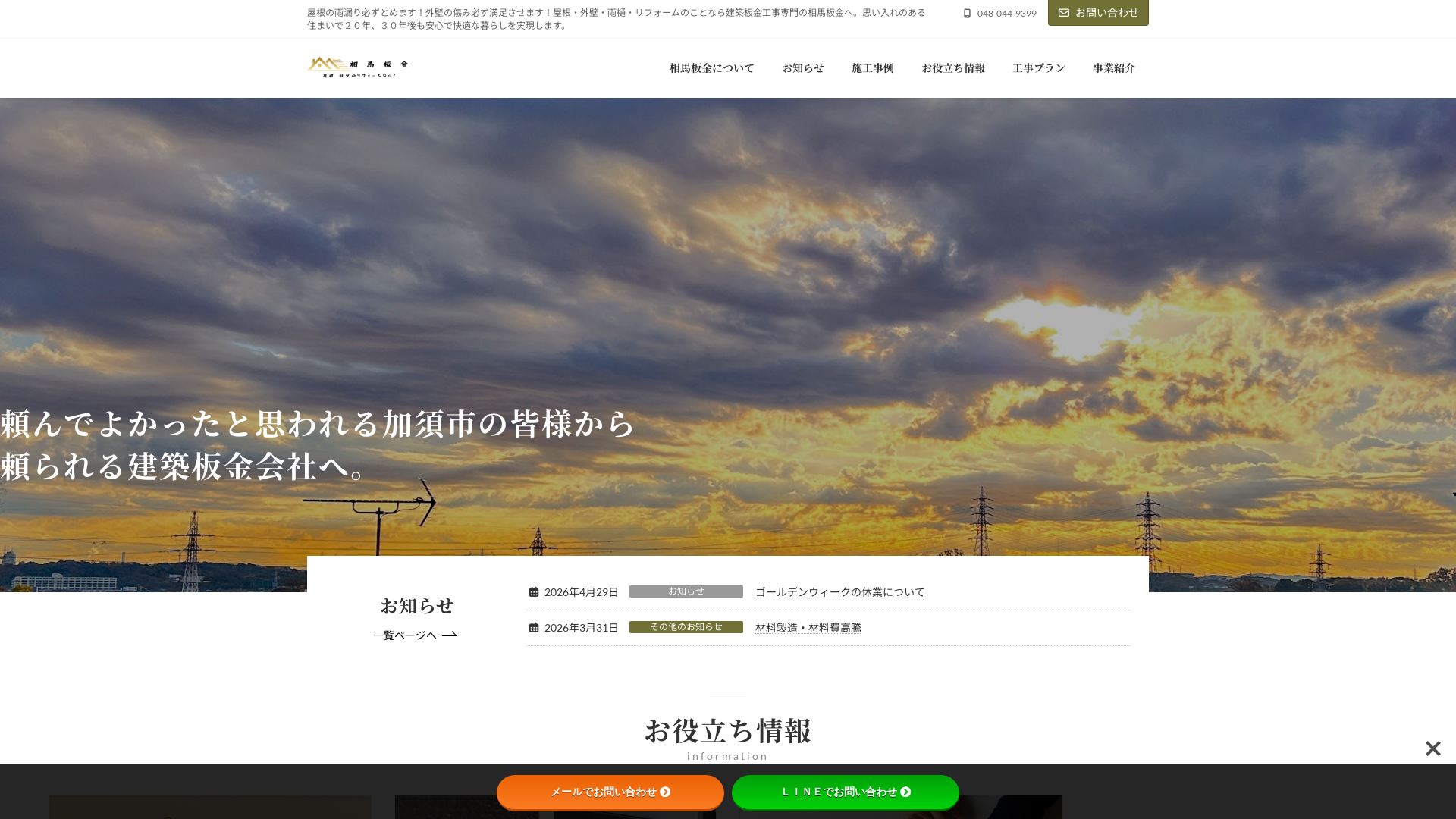1456x819 pixels.
Task: Click the gray お知らせ category tag
Action: point(686,591)
